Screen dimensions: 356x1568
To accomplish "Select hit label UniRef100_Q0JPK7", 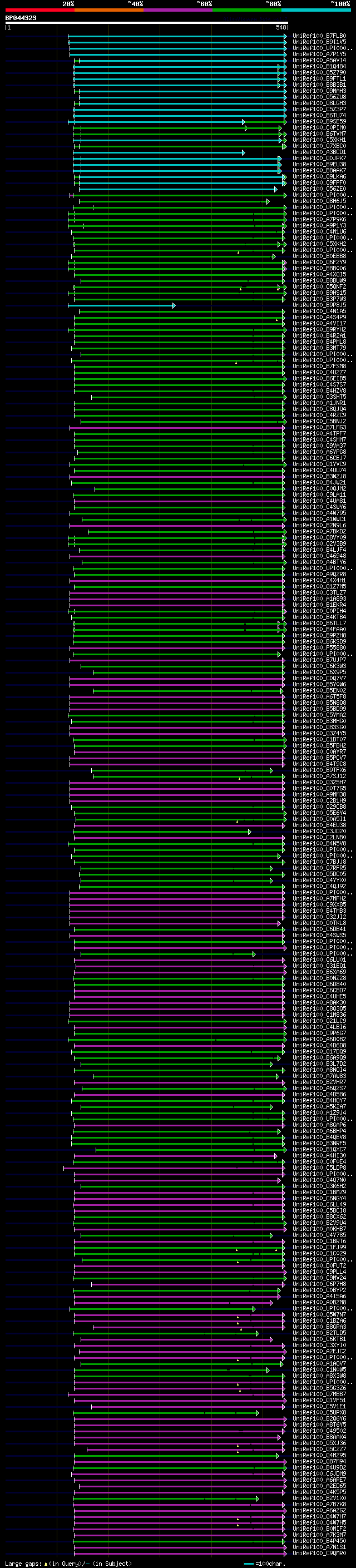I will pyautogui.click(x=319, y=159).
